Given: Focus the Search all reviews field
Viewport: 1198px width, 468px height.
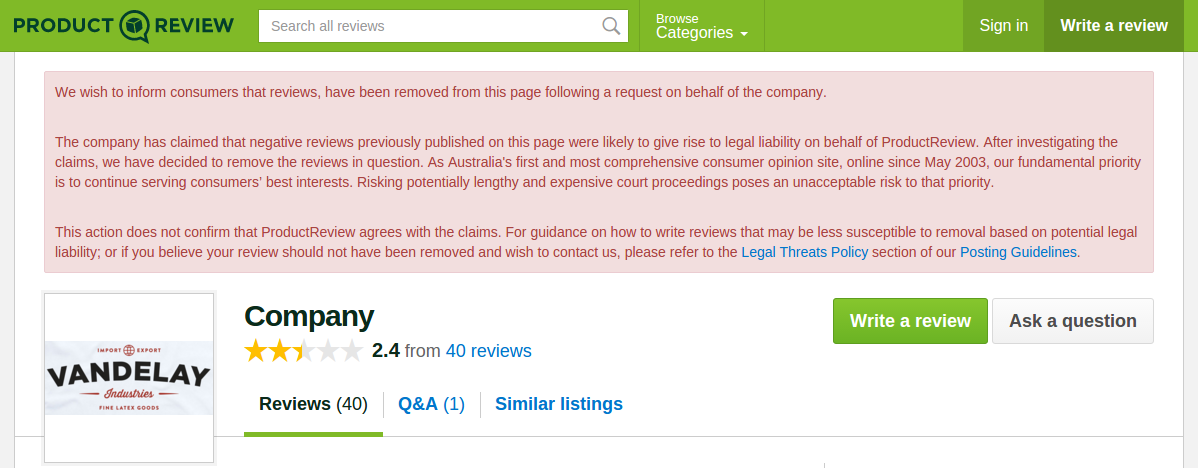Looking at the screenshot, I should tap(443, 26).
